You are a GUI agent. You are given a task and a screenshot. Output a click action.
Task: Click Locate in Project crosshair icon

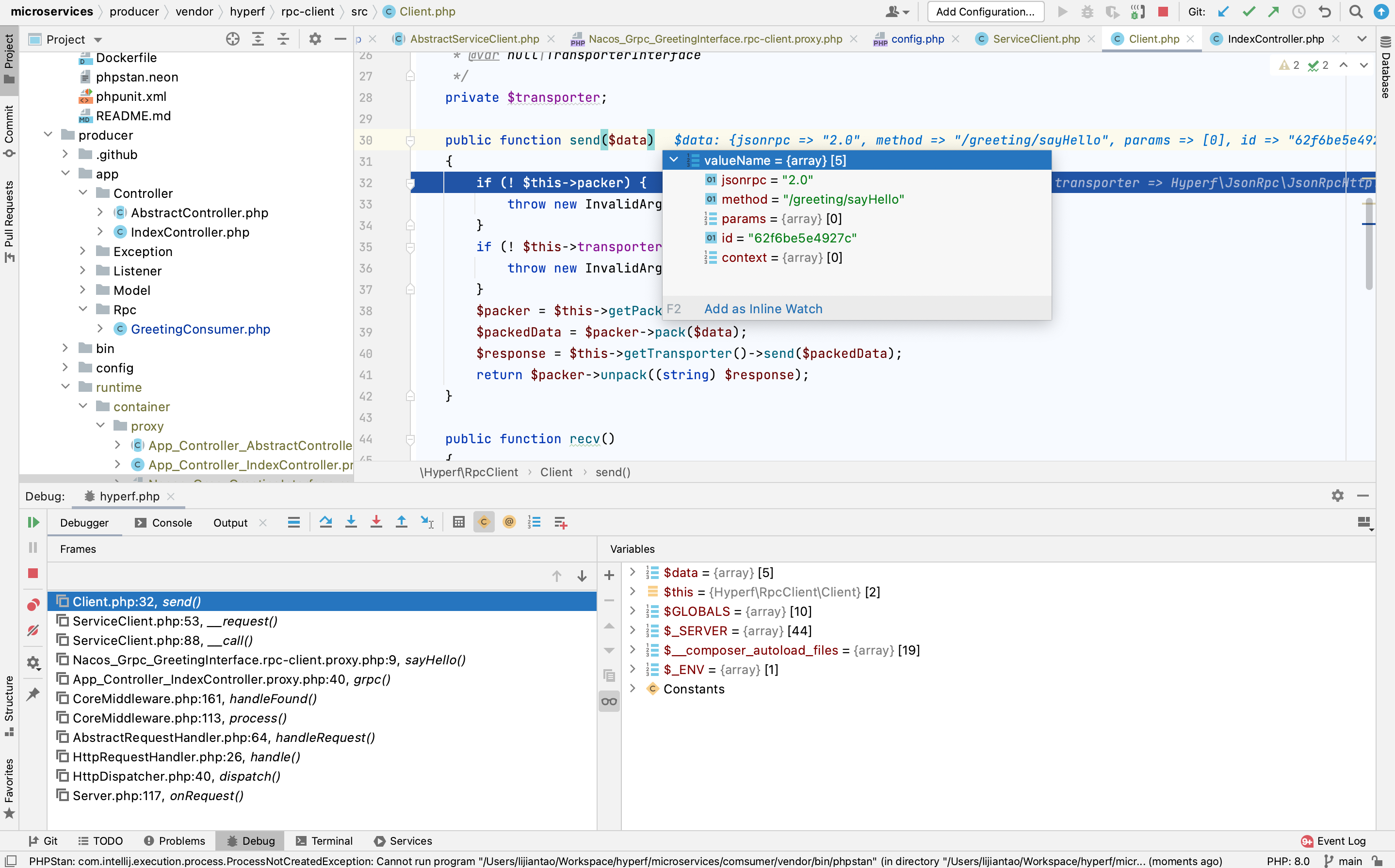232,39
